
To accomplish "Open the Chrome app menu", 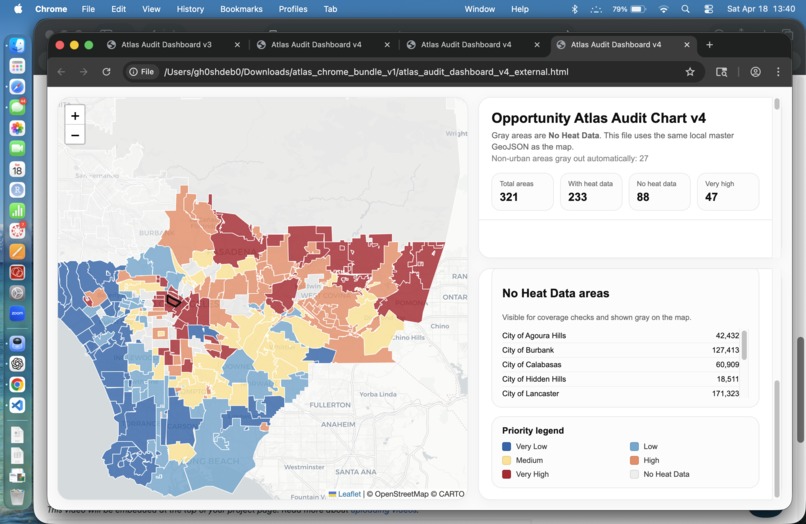I will pos(51,9).
